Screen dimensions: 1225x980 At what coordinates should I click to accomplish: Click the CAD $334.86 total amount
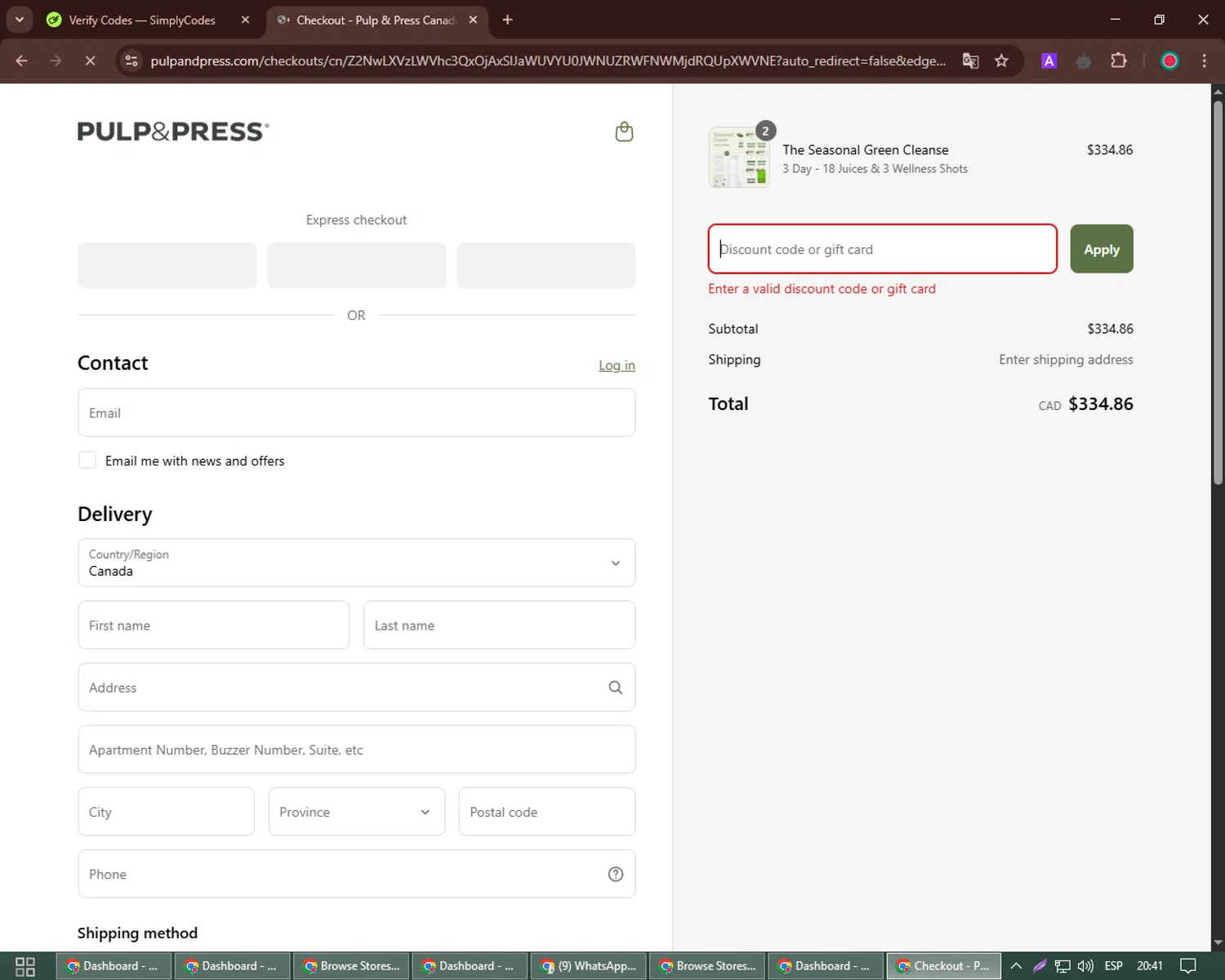coord(1085,404)
